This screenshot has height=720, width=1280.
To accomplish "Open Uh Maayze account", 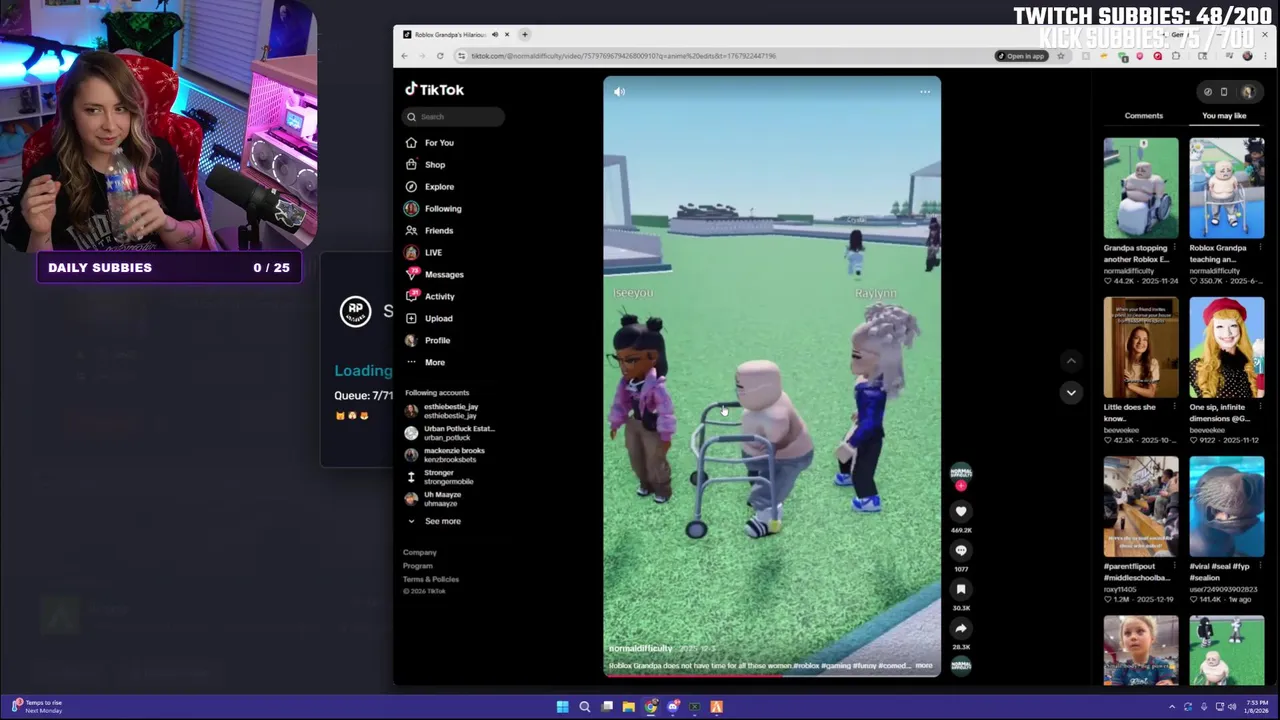I will [433, 499].
